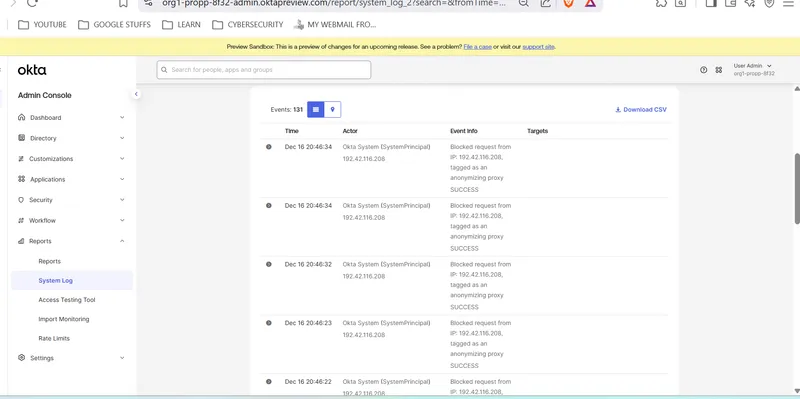Image resolution: width=800 pixels, height=399 pixels.
Task: Expand the Workflow menu chevron
Action: tap(122, 220)
